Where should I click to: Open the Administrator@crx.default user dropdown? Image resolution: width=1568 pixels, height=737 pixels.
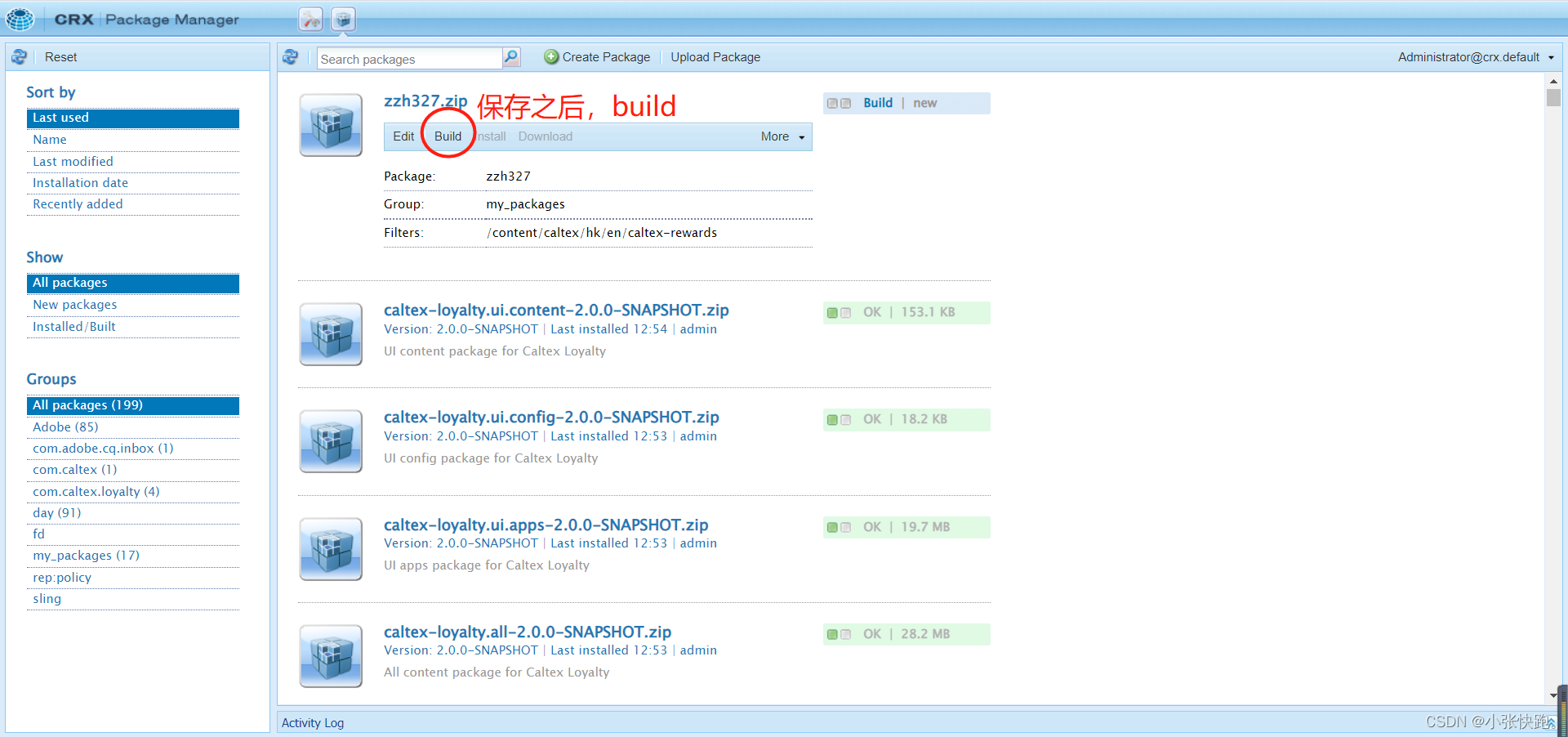click(x=1476, y=57)
